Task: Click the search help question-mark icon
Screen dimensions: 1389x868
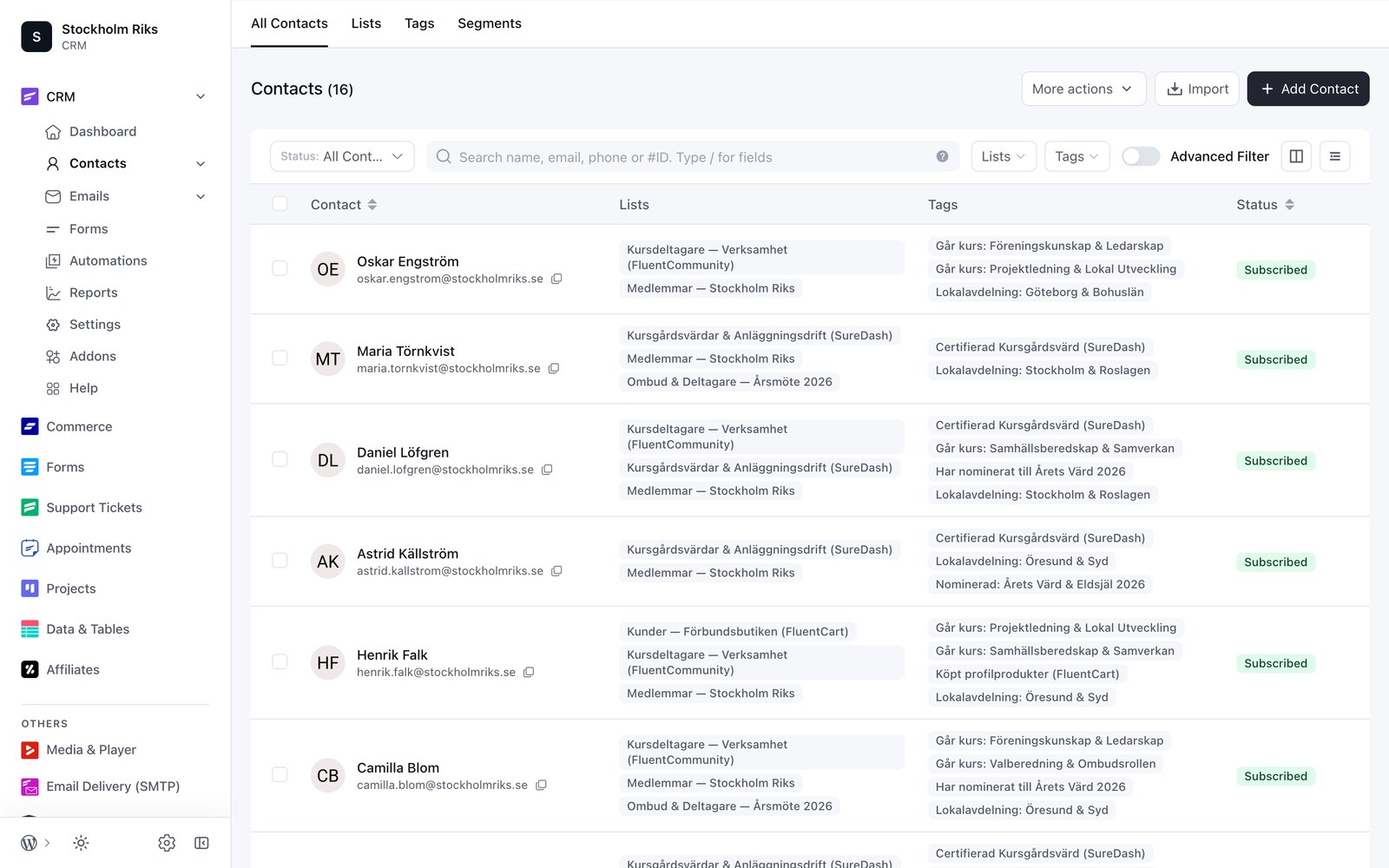Action: 942,156
